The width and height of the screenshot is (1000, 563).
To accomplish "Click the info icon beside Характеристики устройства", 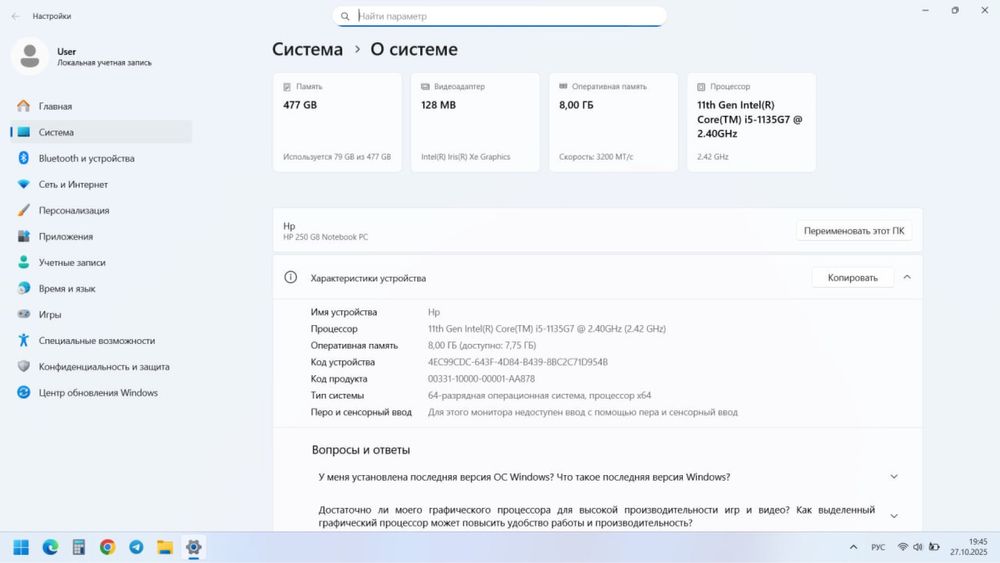I will tap(291, 277).
